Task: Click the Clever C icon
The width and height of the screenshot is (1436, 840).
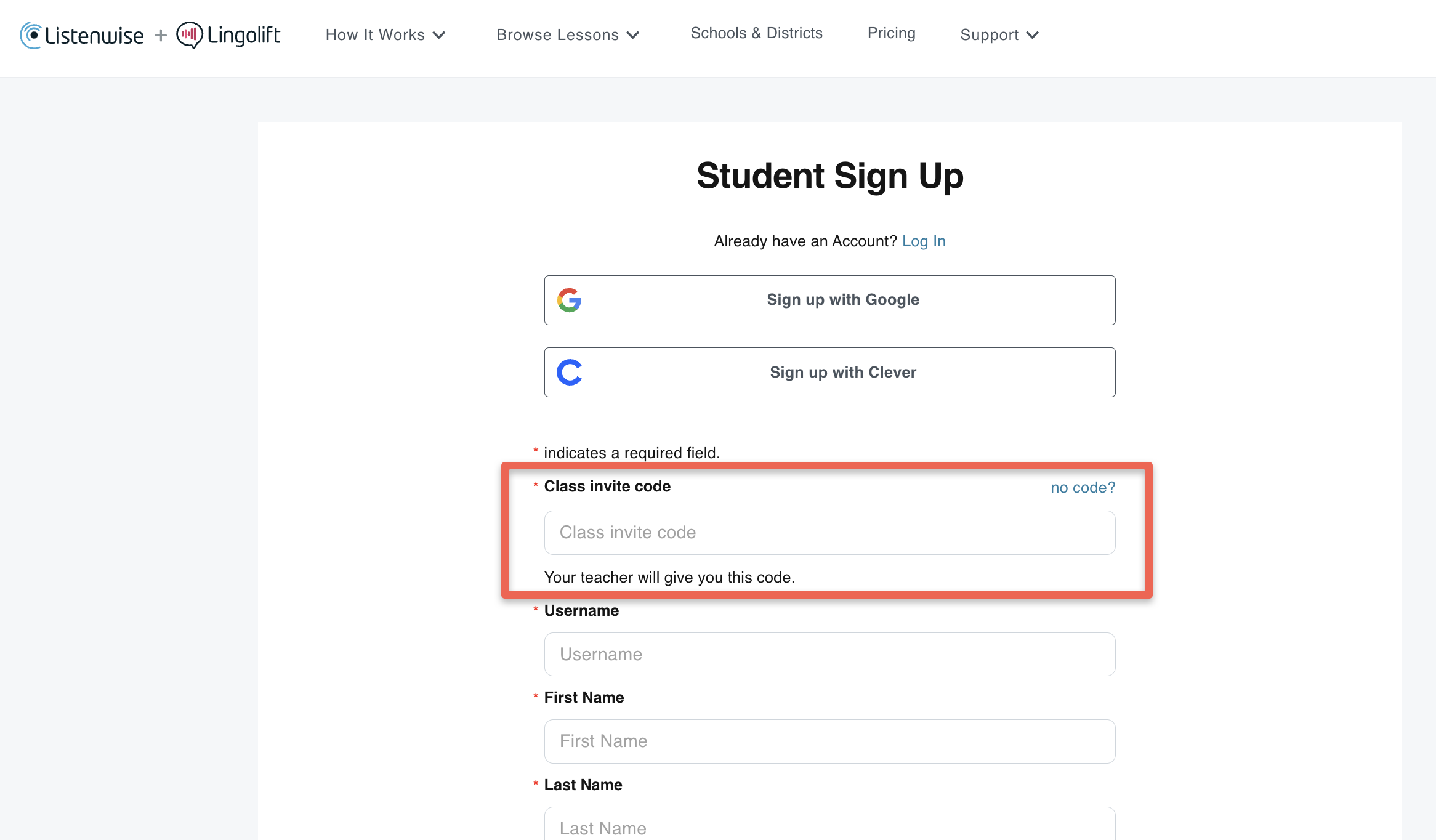Action: point(570,373)
